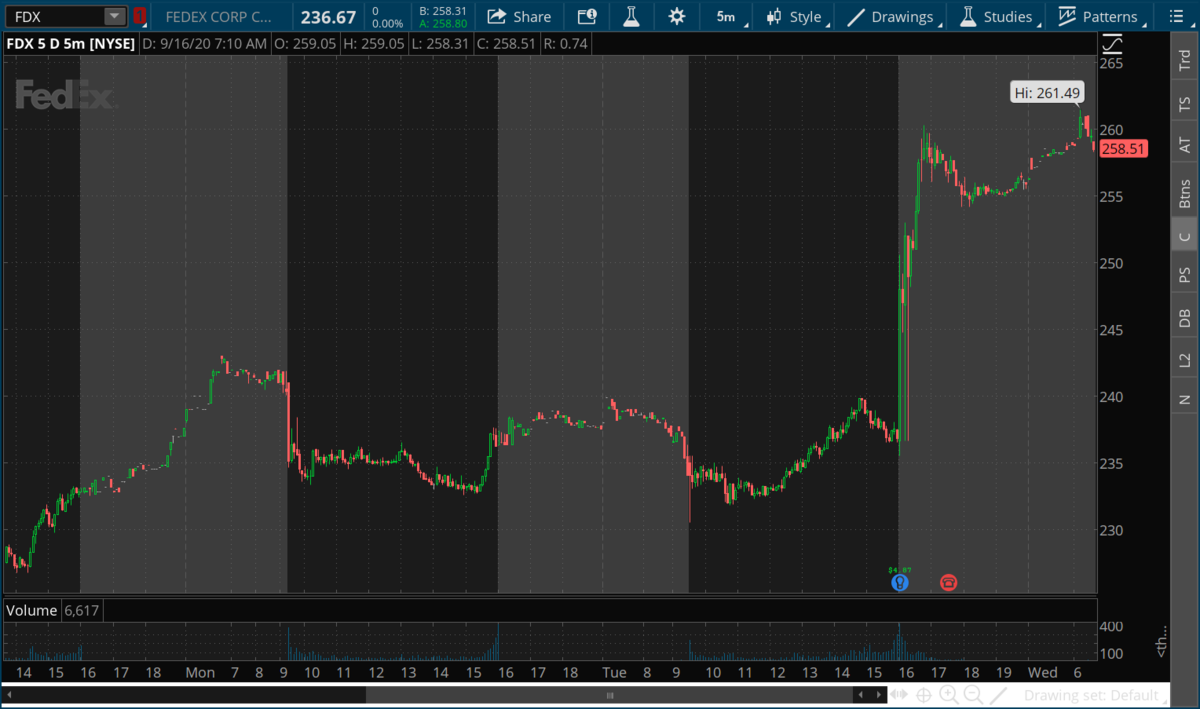
Task: Click the news alert icon in toolbar
Action: coord(587,17)
